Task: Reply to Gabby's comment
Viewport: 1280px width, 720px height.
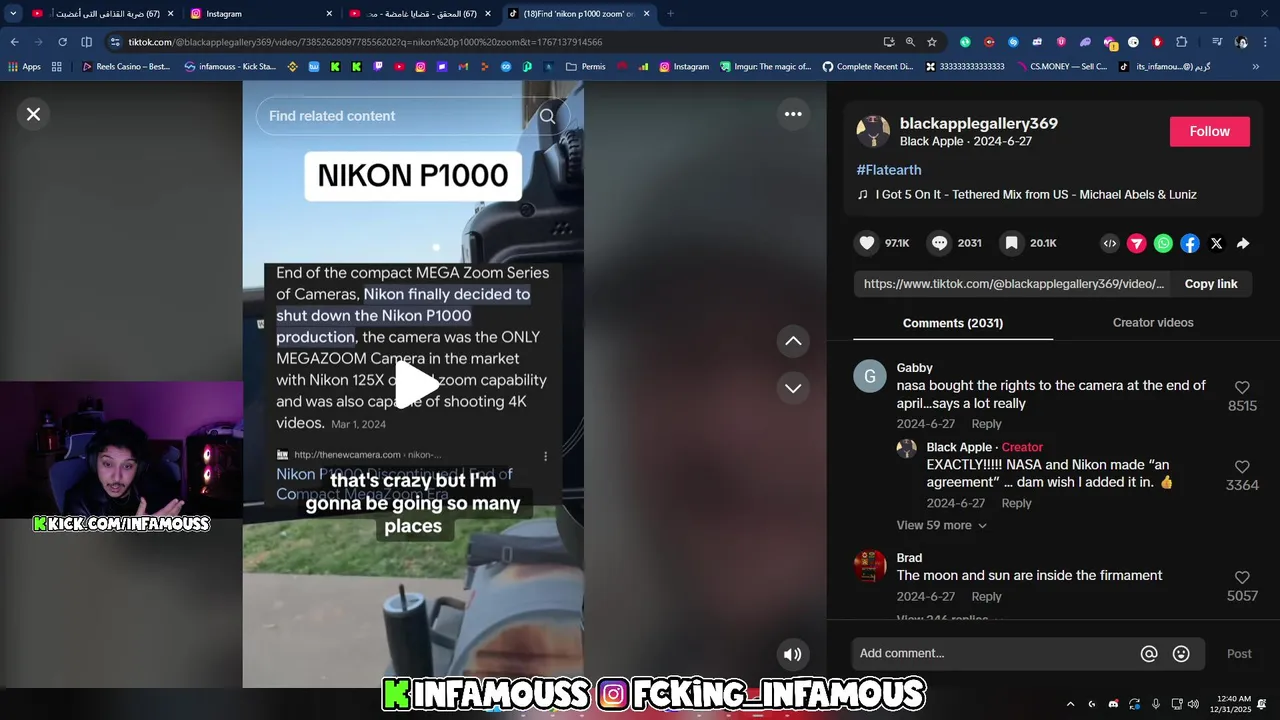Action: tap(986, 424)
